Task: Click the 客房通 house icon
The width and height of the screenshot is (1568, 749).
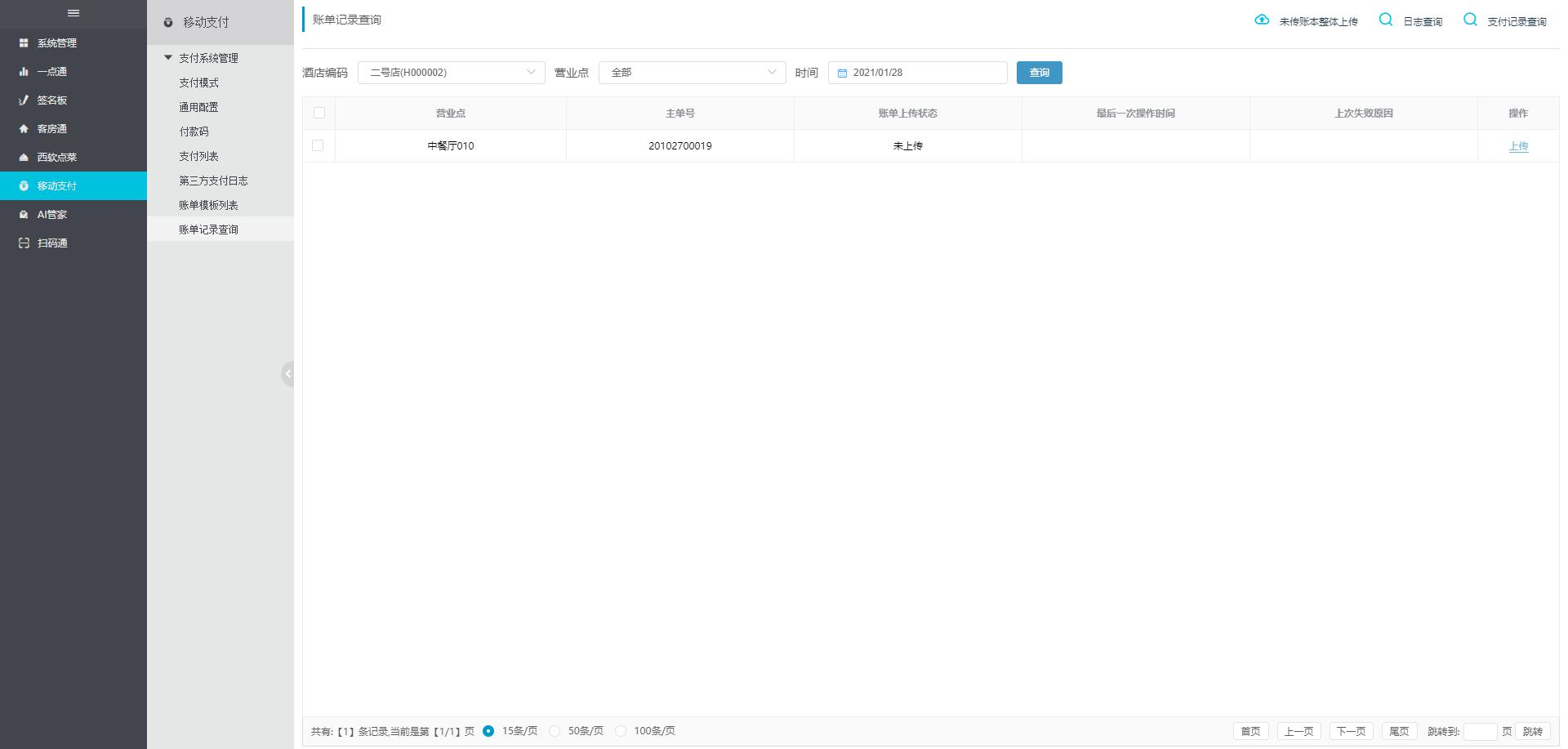Action: (x=24, y=129)
